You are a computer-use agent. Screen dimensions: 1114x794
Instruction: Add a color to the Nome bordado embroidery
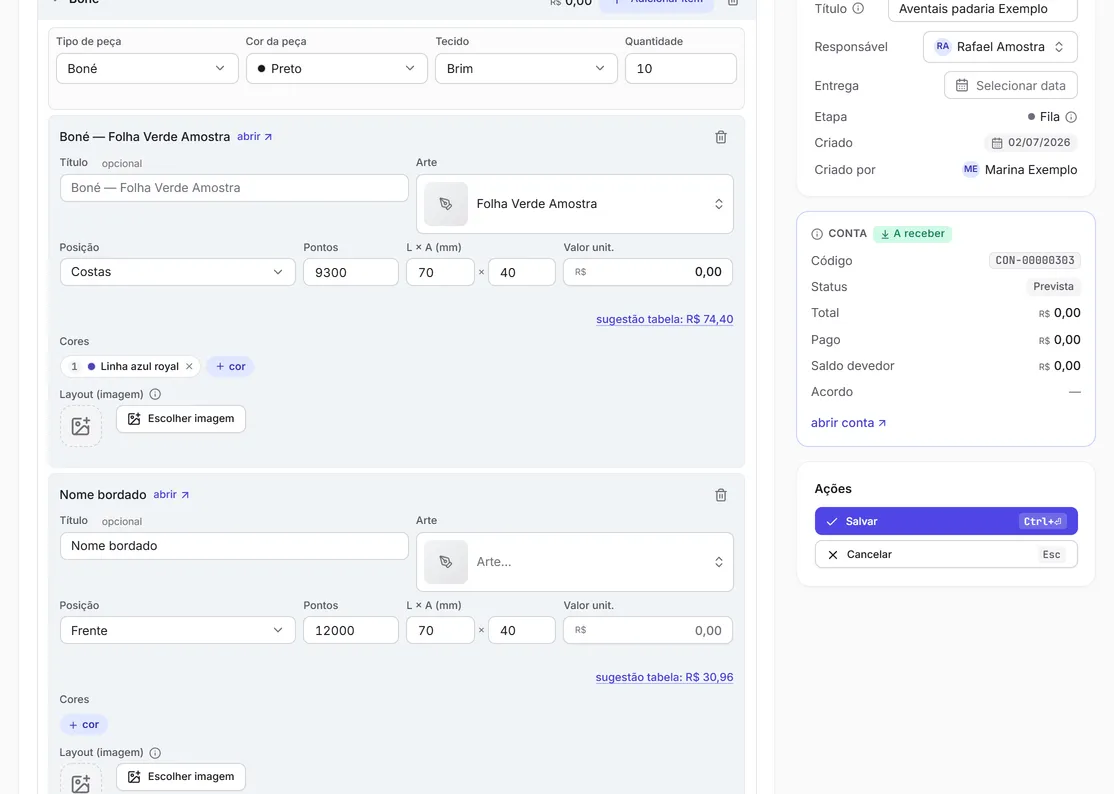[x=84, y=724]
